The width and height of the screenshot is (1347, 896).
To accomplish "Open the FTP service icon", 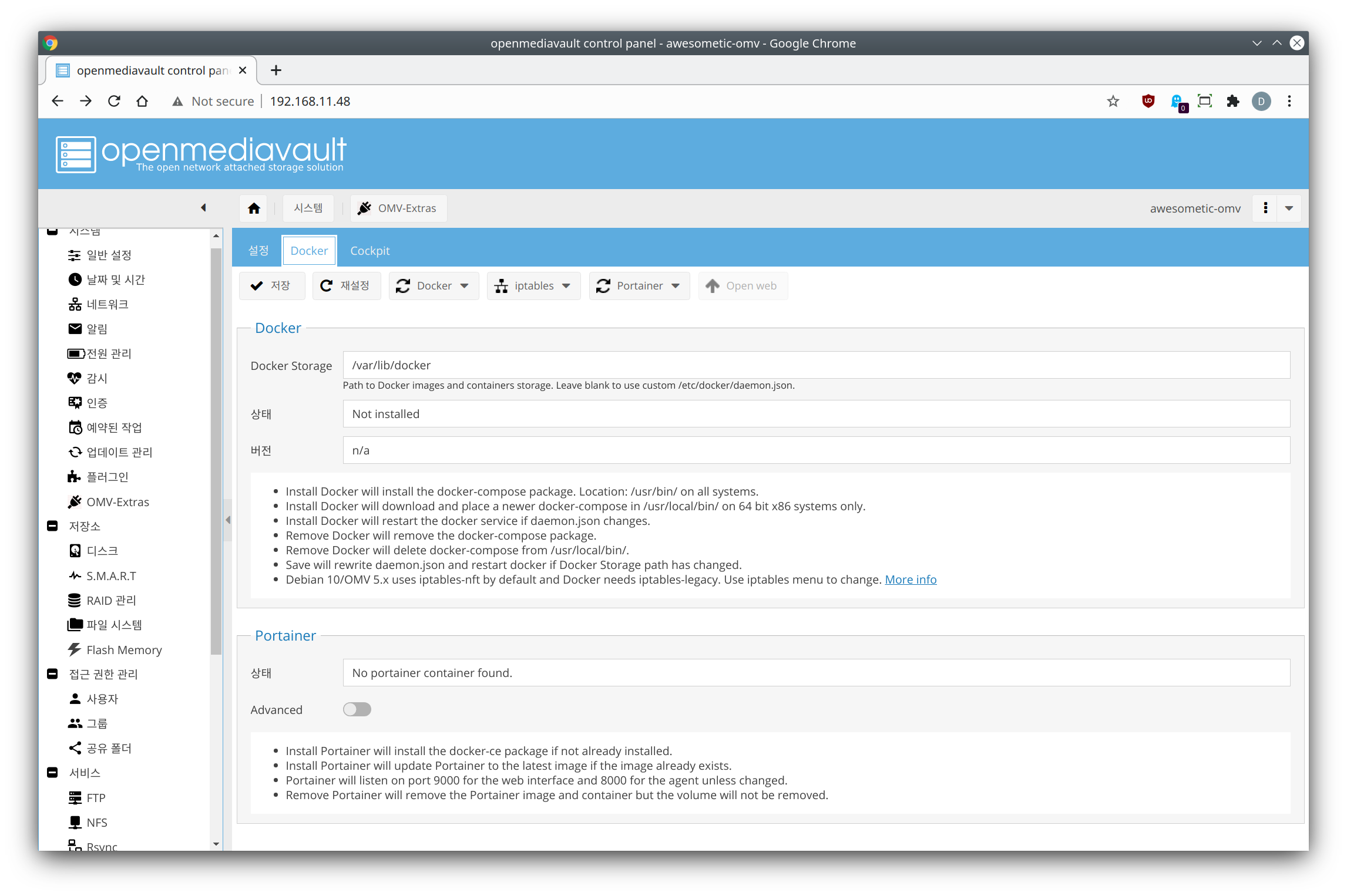I will [x=75, y=798].
